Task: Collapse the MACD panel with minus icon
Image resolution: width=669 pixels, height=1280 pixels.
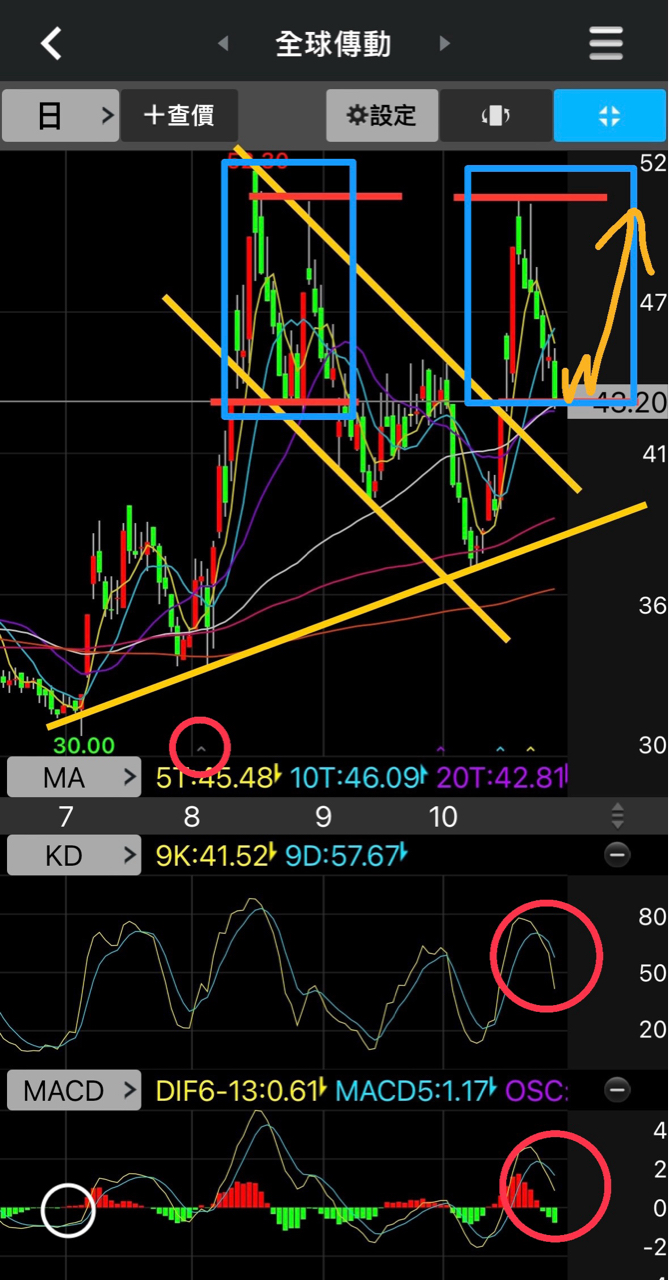Action: pos(617,1090)
